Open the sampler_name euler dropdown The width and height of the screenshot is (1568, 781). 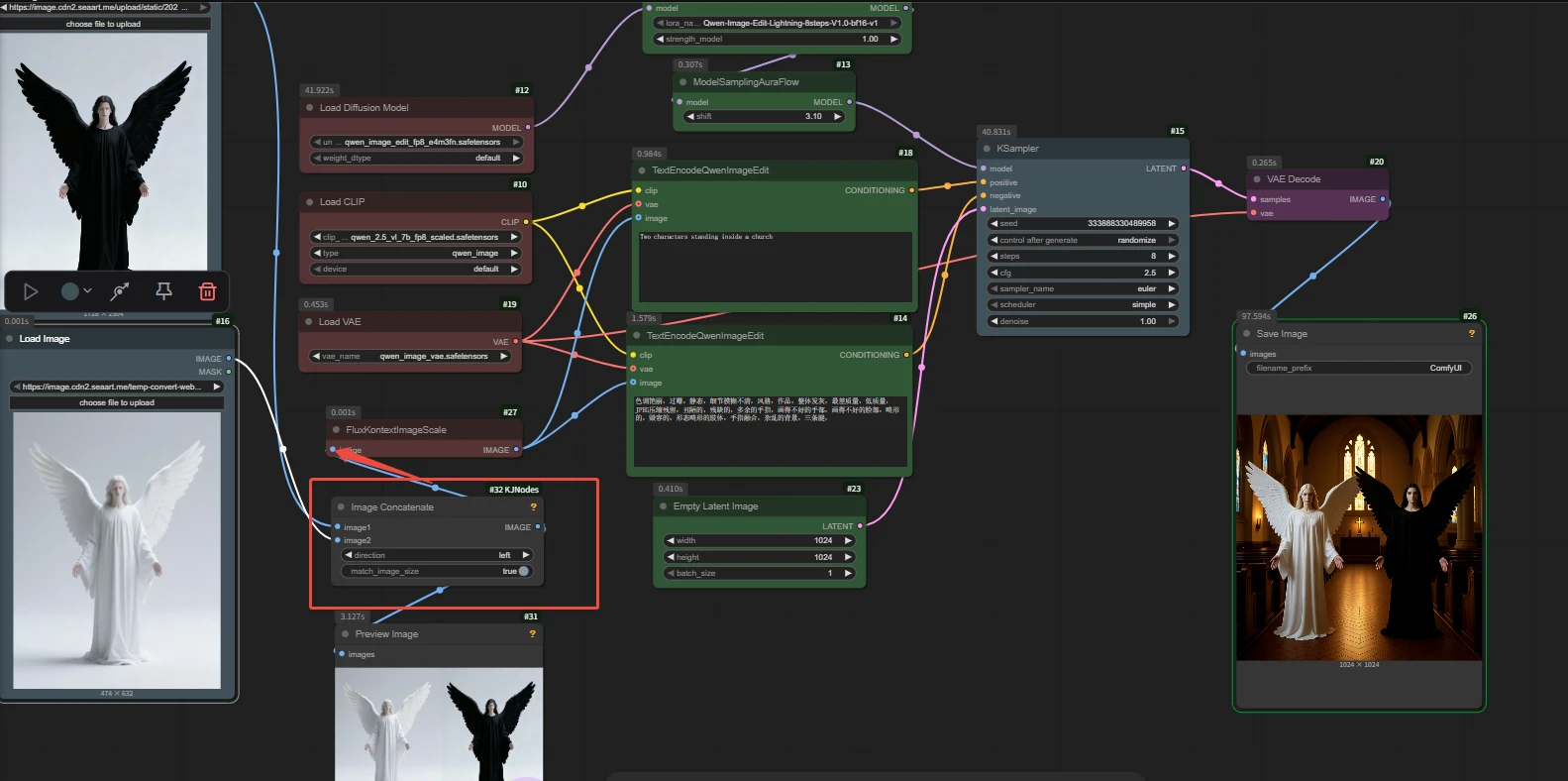(x=1083, y=288)
